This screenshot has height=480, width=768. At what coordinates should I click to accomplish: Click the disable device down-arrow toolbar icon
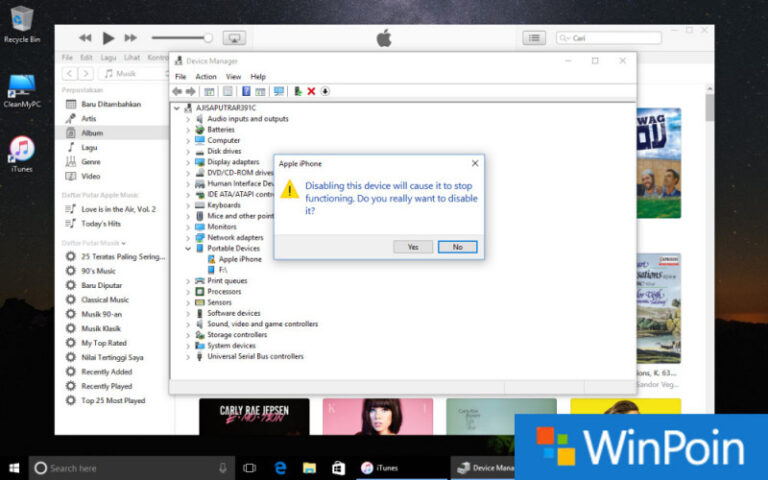(325, 91)
